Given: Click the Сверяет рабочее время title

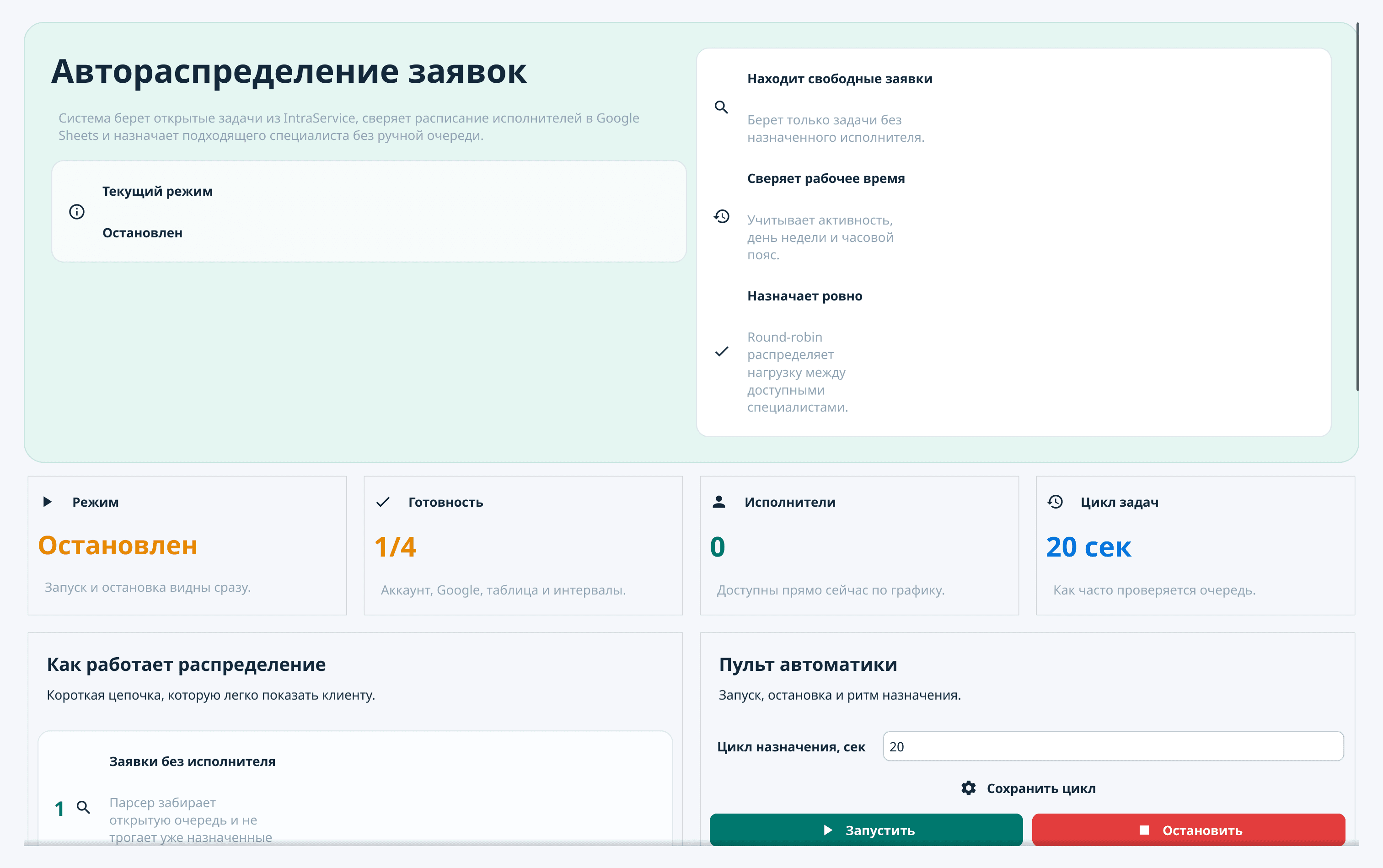Looking at the screenshot, I should pyautogui.click(x=826, y=178).
